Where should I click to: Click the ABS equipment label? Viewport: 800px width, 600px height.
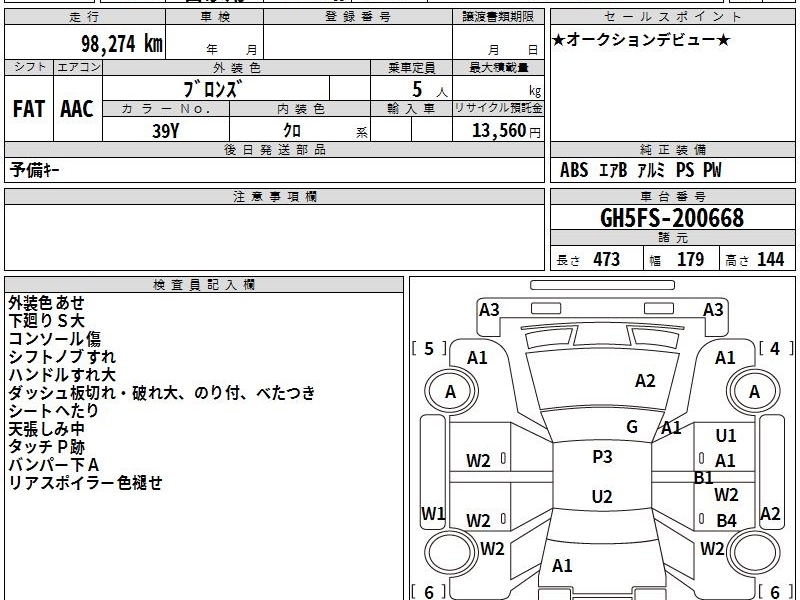(574, 170)
